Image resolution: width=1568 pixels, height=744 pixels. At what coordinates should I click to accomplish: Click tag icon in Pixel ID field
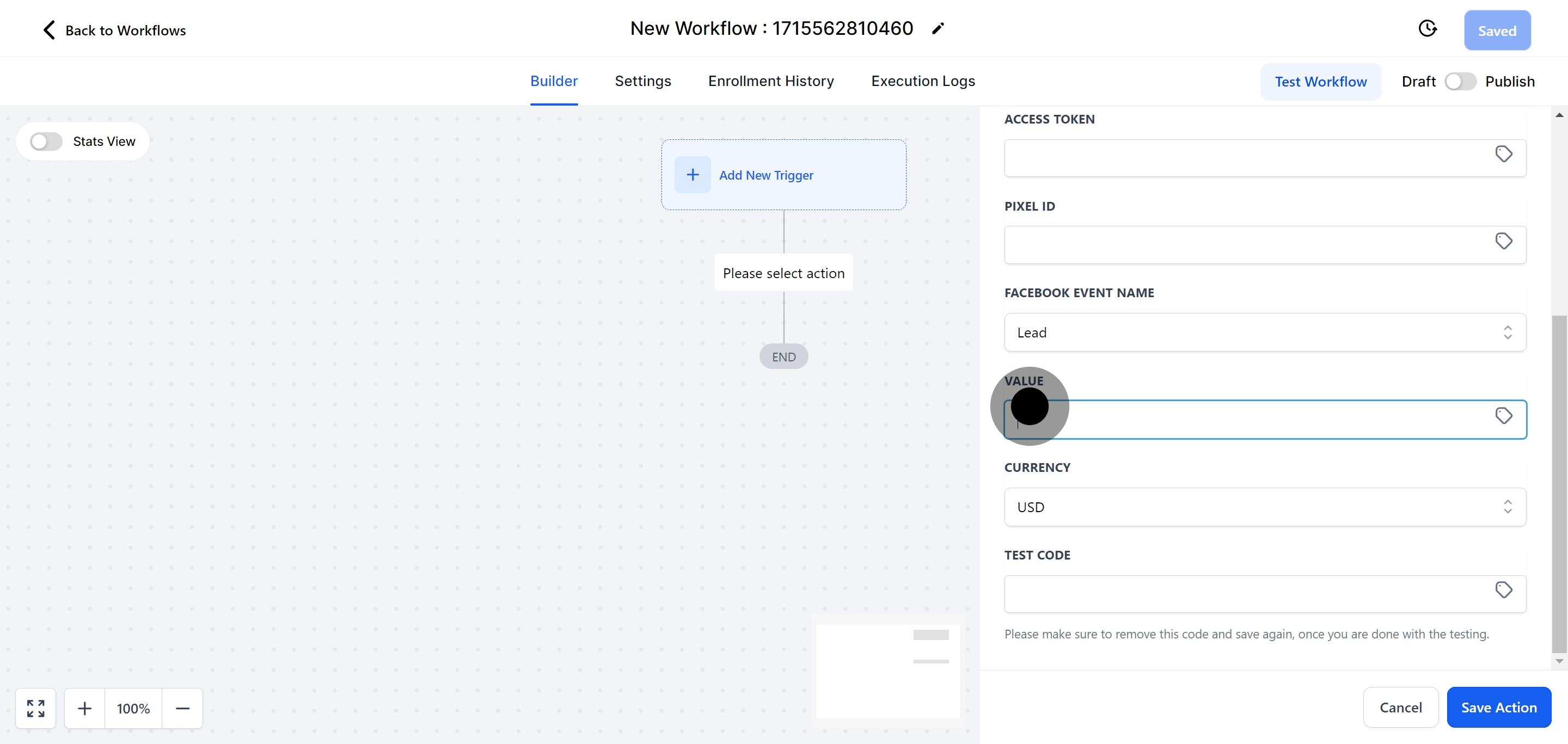click(1503, 242)
